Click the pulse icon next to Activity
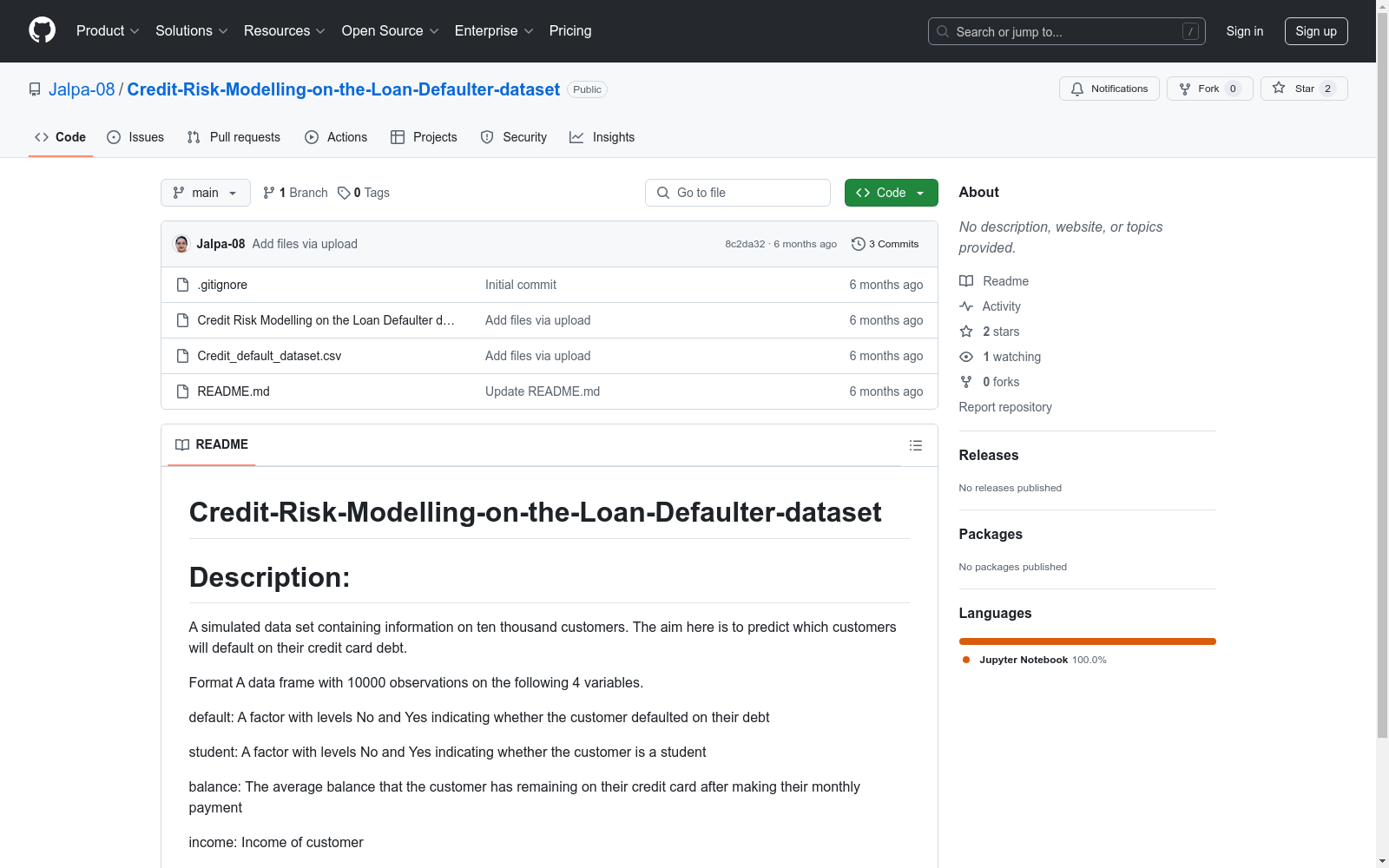The width and height of the screenshot is (1389, 868). click(x=966, y=306)
